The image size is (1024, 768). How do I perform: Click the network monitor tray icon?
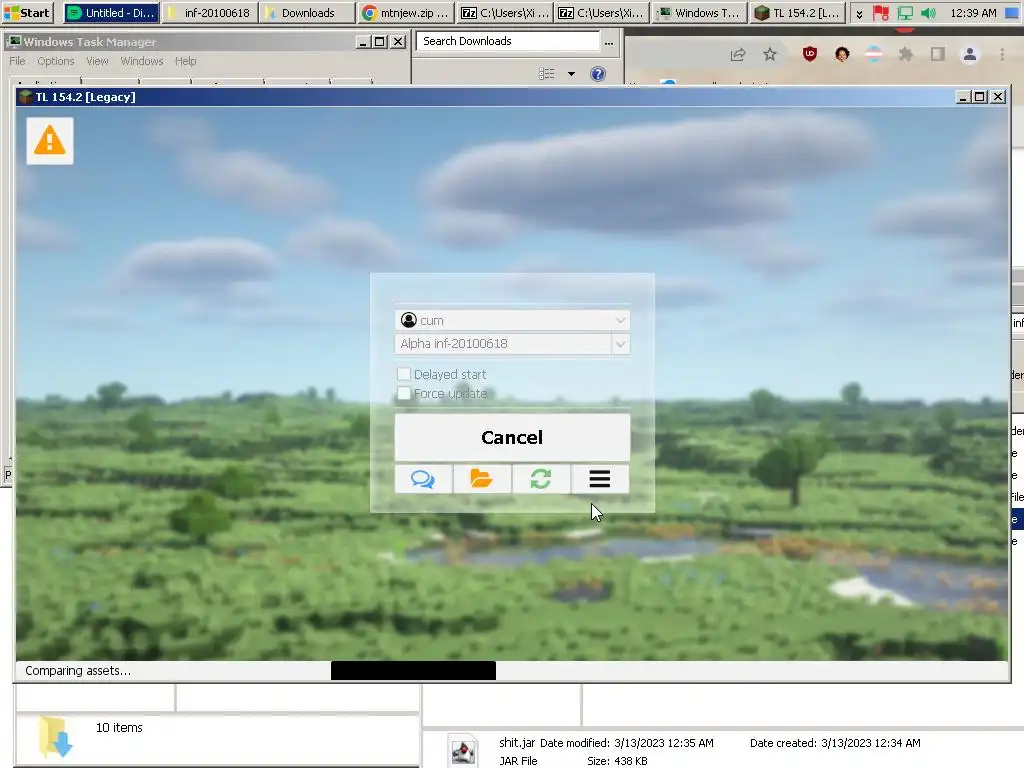click(x=905, y=13)
